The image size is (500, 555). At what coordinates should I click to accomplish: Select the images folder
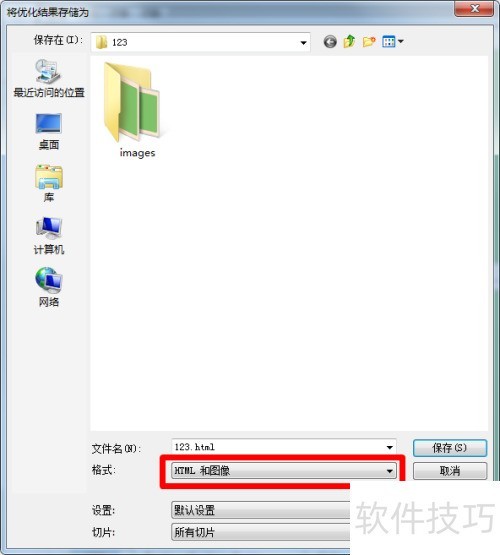click(x=134, y=110)
